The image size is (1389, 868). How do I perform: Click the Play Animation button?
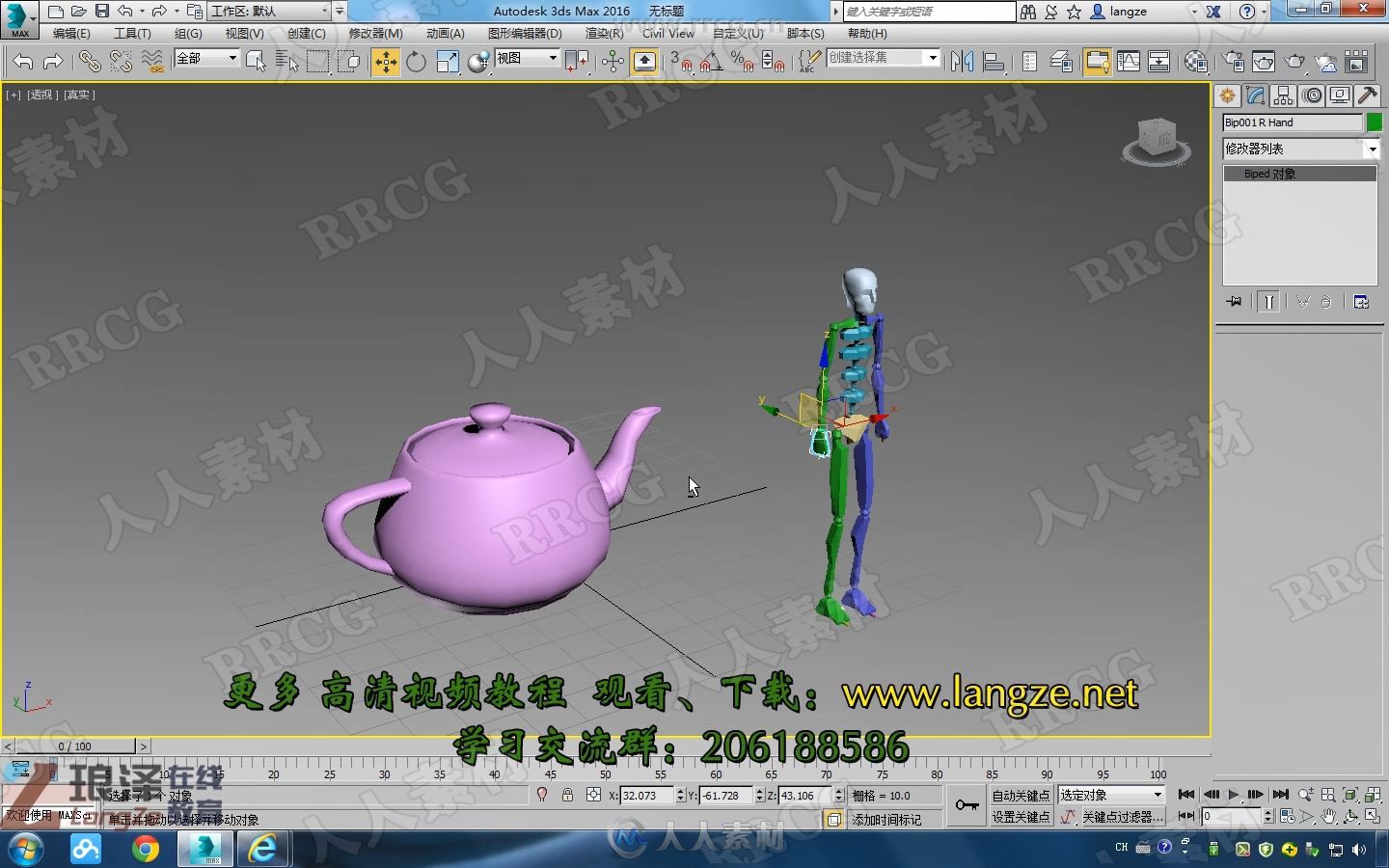coord(1233,795)
